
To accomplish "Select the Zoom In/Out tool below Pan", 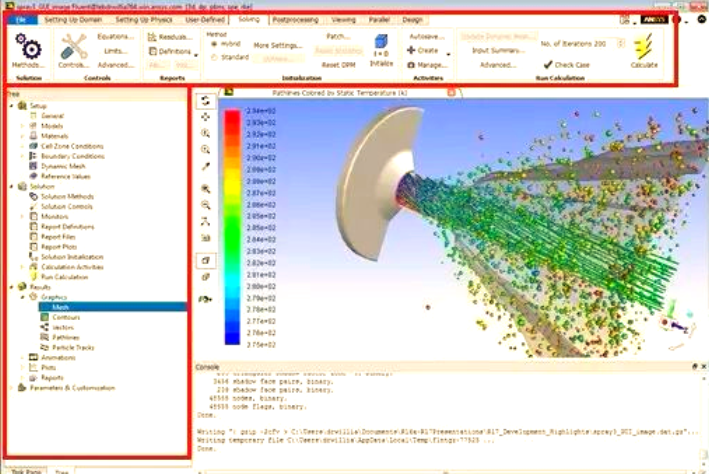I will pos(206,133).
